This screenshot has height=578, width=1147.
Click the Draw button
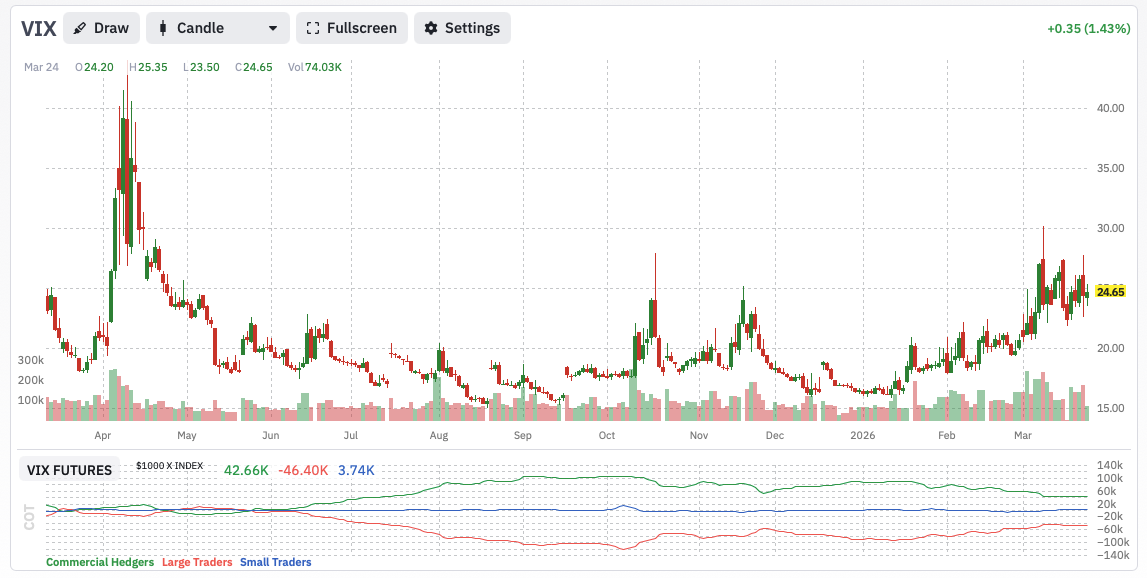[101, 28]
